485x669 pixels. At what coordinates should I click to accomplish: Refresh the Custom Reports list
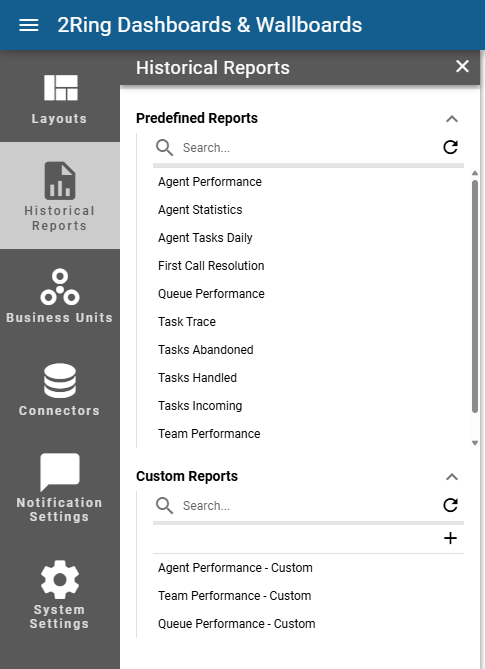(x=450, y=505)
